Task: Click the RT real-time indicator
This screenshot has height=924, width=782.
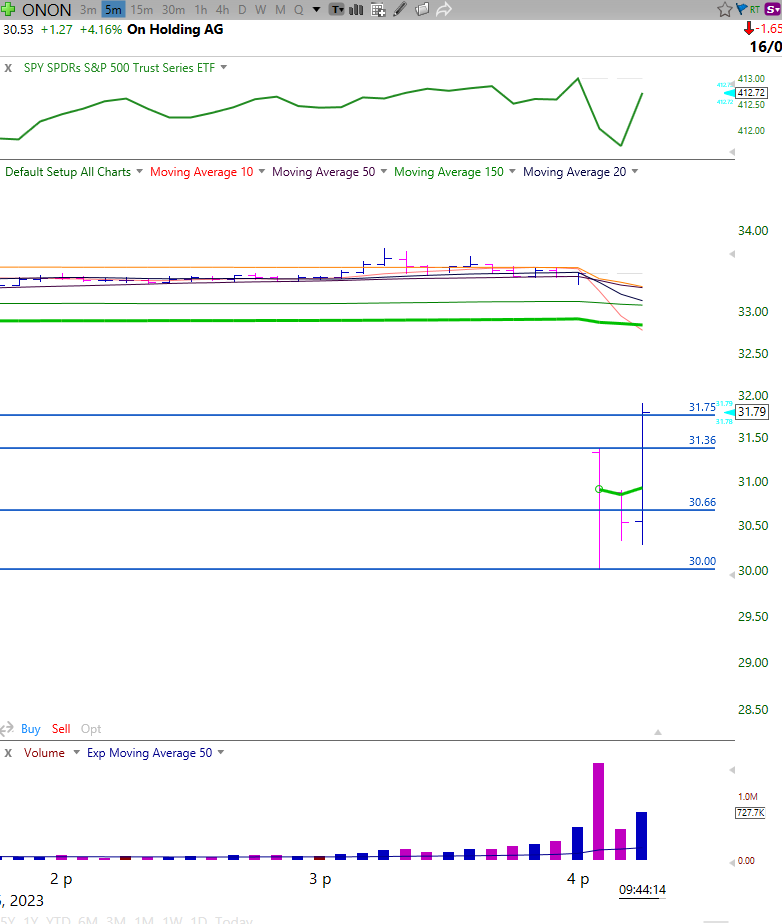Action: pos(755,9)
